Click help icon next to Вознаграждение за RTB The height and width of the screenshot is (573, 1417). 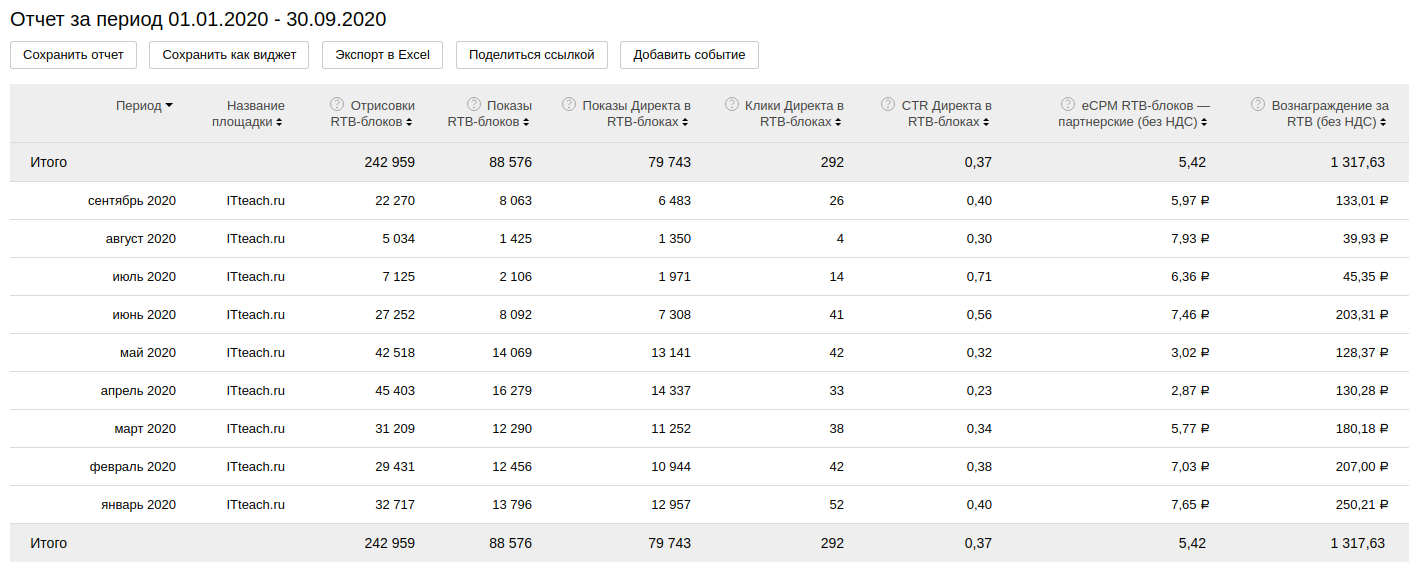(1258, 104)
